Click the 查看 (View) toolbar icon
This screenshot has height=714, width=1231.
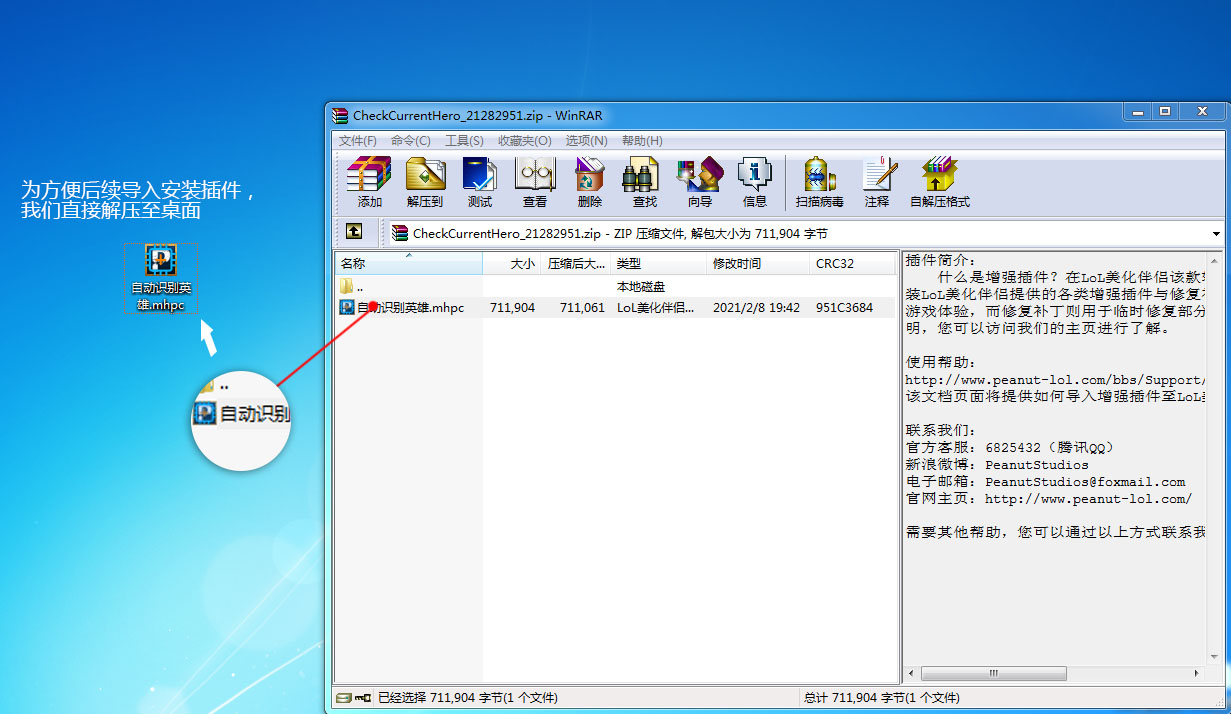tap(535, 182)
